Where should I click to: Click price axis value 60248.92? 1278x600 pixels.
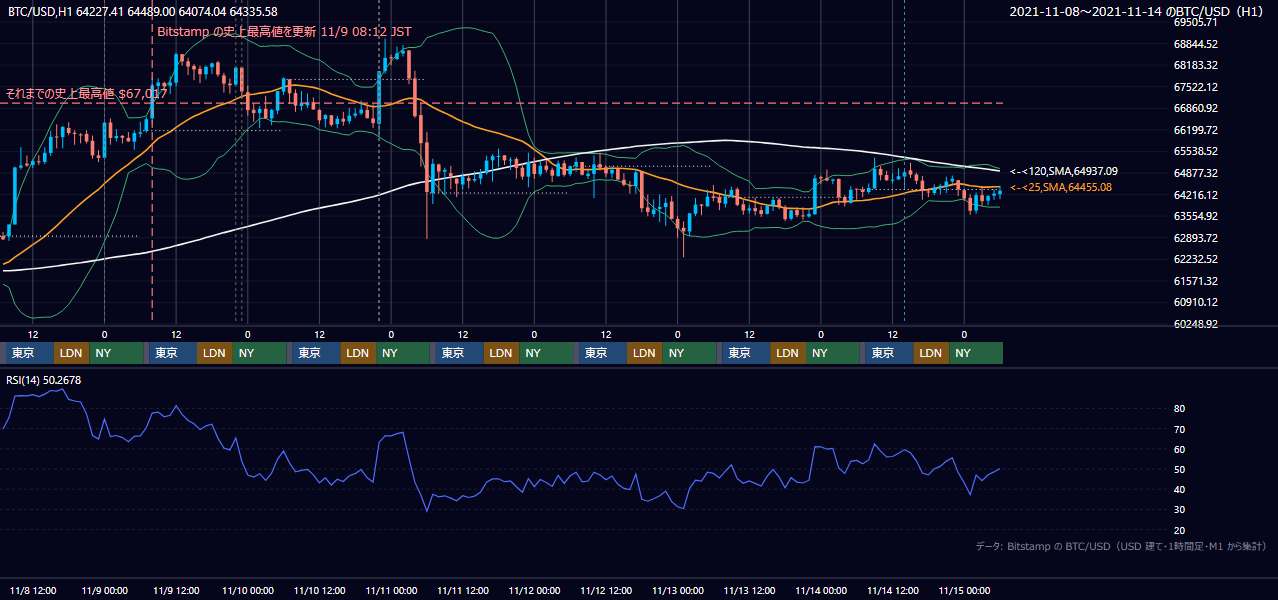pos(1195,324)
